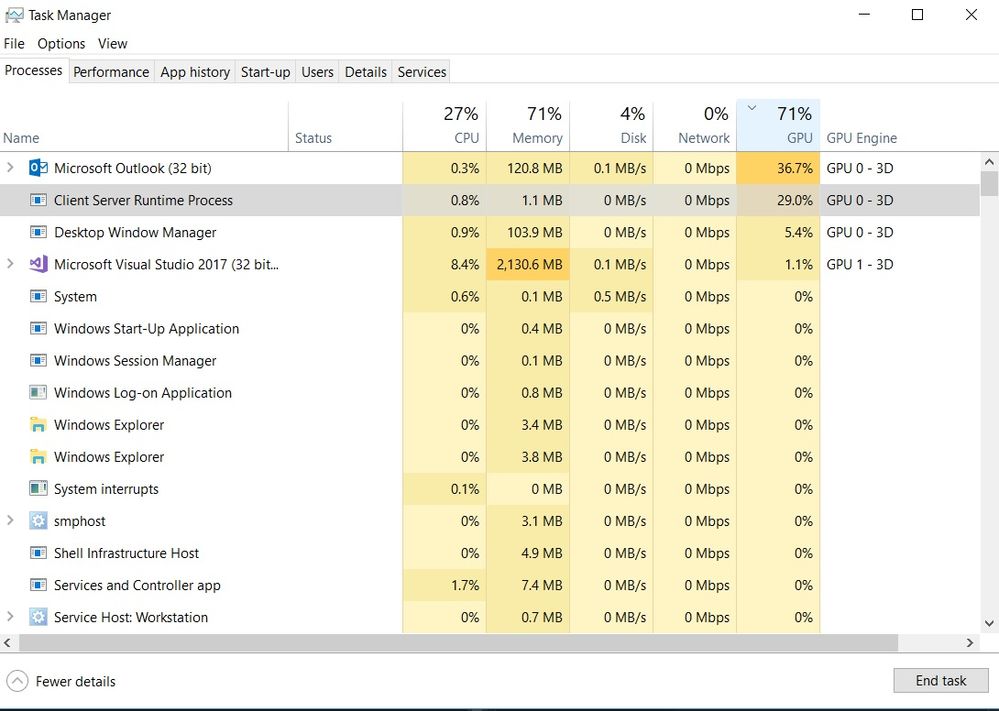Click the Desktop Window Manager icon
999x711 pixels.
click(38, 232)
